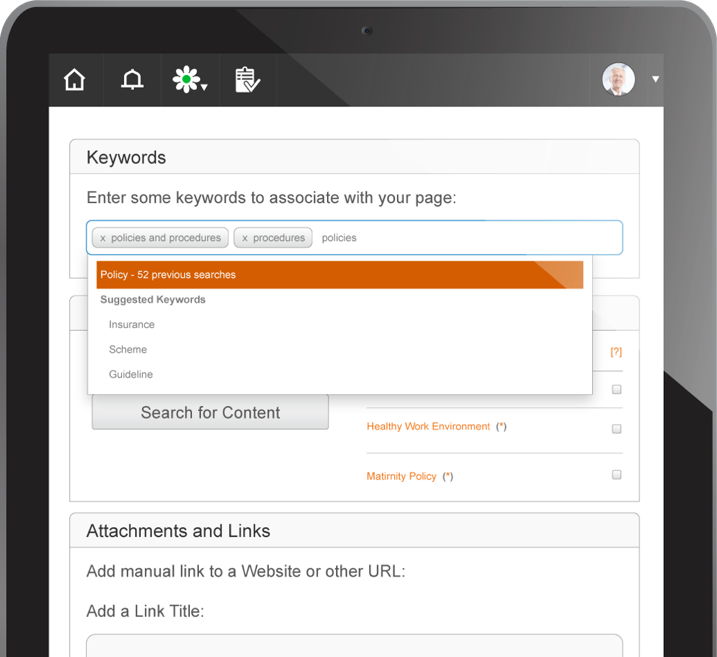Choose the 'Scheme' suggested keyword
Screen dimensions: 717x657
coord(128,350)
